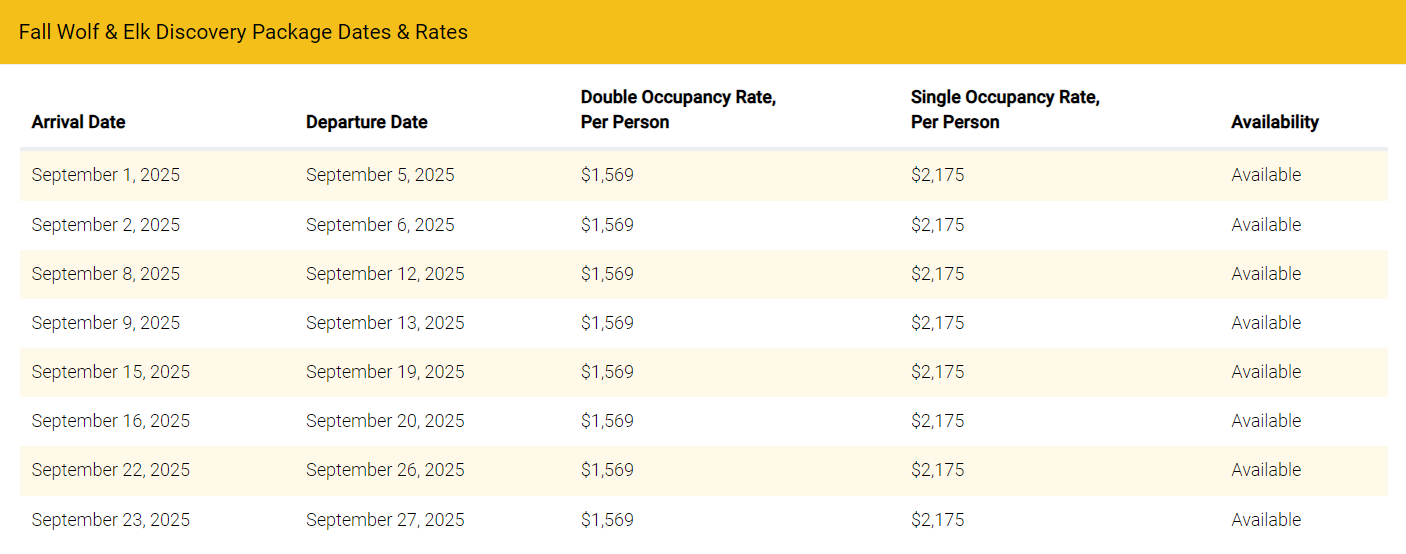Select the September 8, 2025 arrival date
Screen dimensions: 1406x554
point(106,274)
